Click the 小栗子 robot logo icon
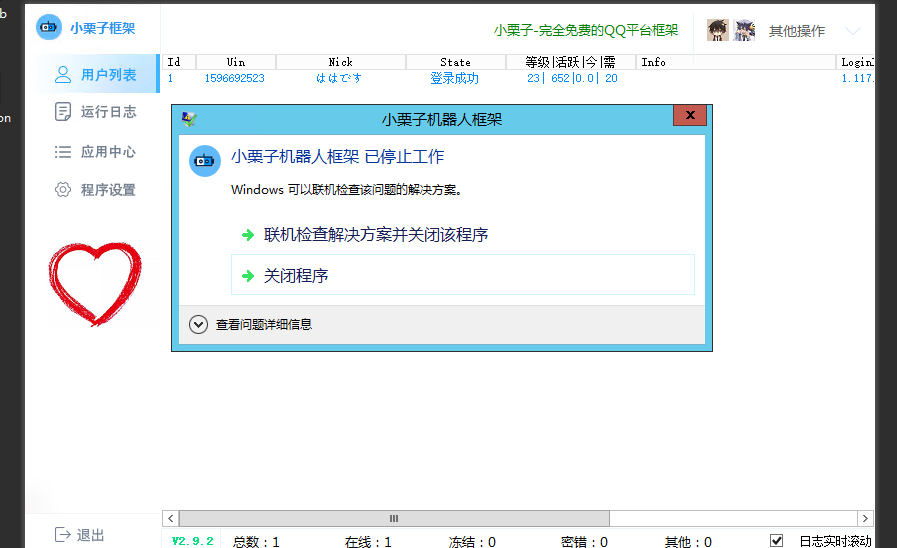 [48, 28]
